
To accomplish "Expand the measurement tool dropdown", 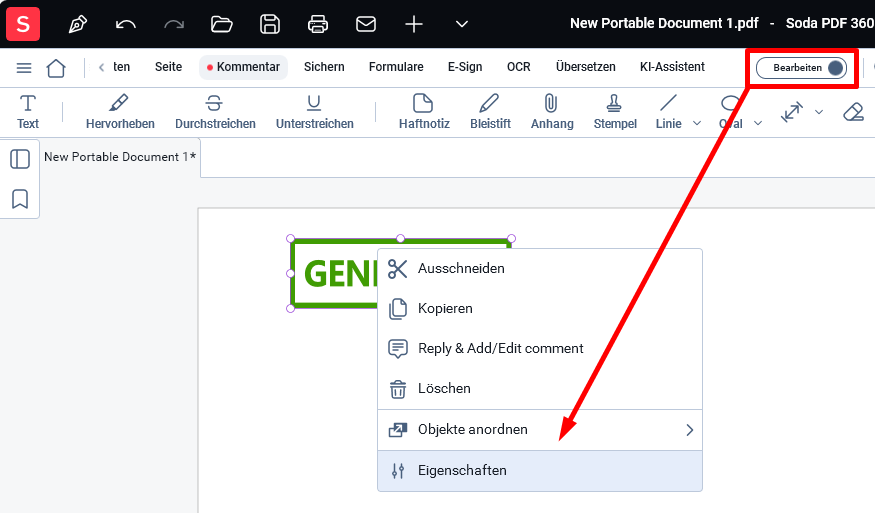I will click(819, 112).
